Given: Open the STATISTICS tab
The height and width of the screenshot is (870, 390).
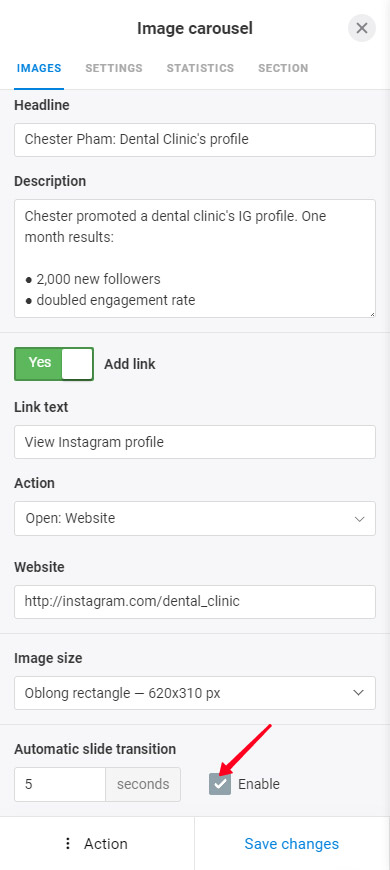Looking at the screenshot, I should [200, 68].
